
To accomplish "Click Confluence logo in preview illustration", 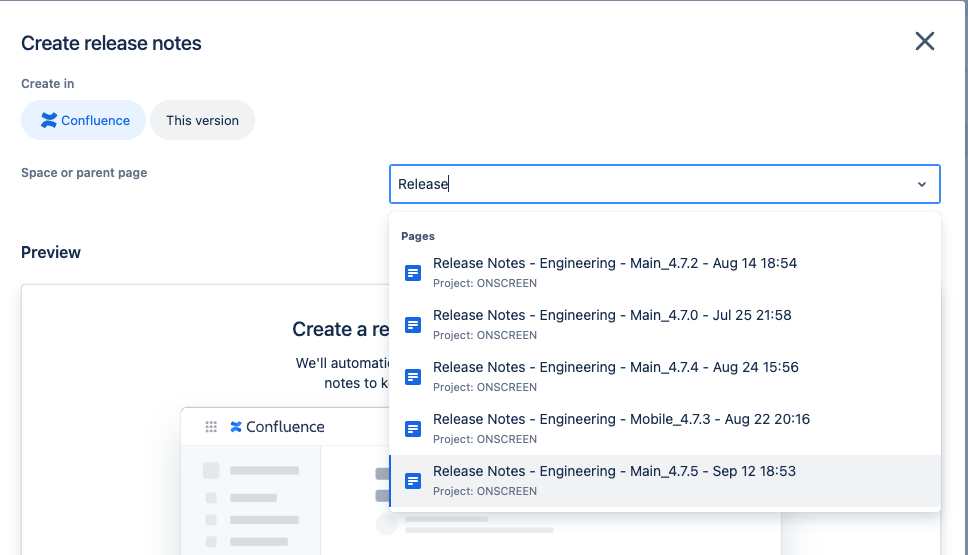I will (x=277, y=427).
